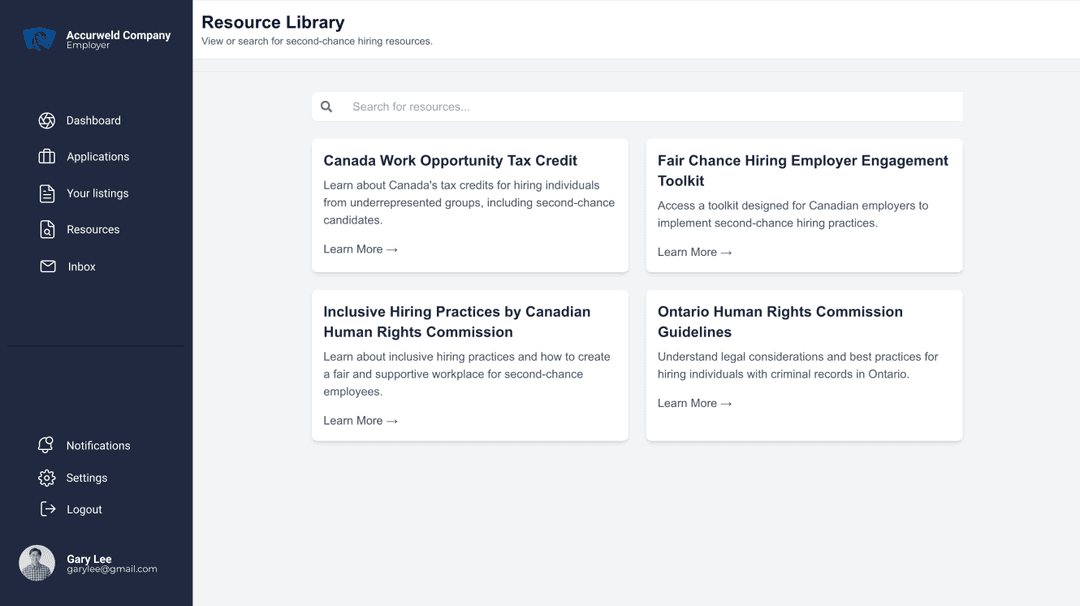
Task: Click the Logout arrow icon
Action: click(x=48, y=509)
